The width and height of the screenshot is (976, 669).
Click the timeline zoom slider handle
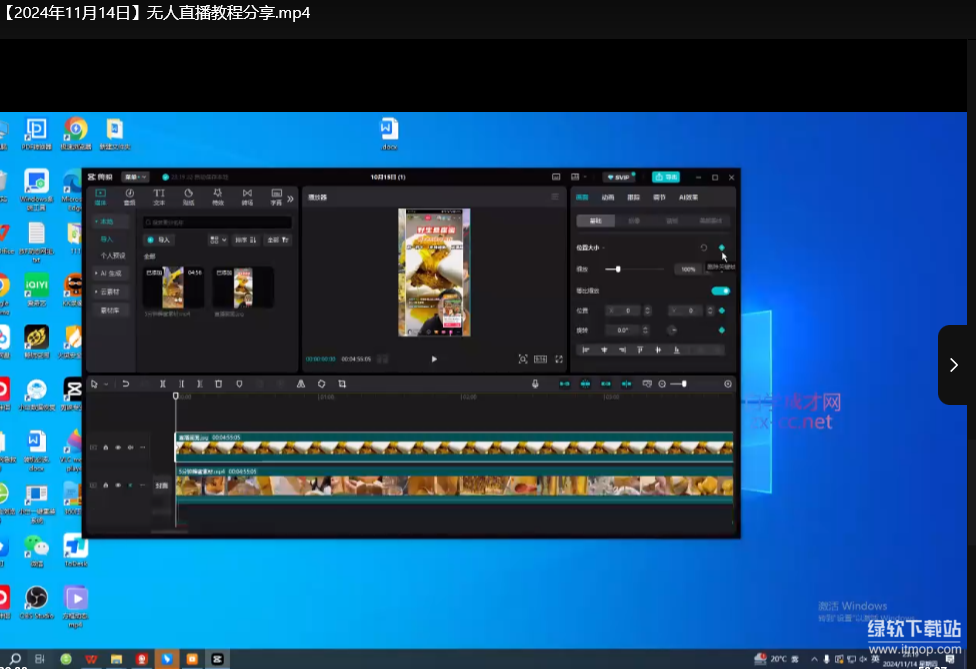pyautogui.click(x=684, y=384)
